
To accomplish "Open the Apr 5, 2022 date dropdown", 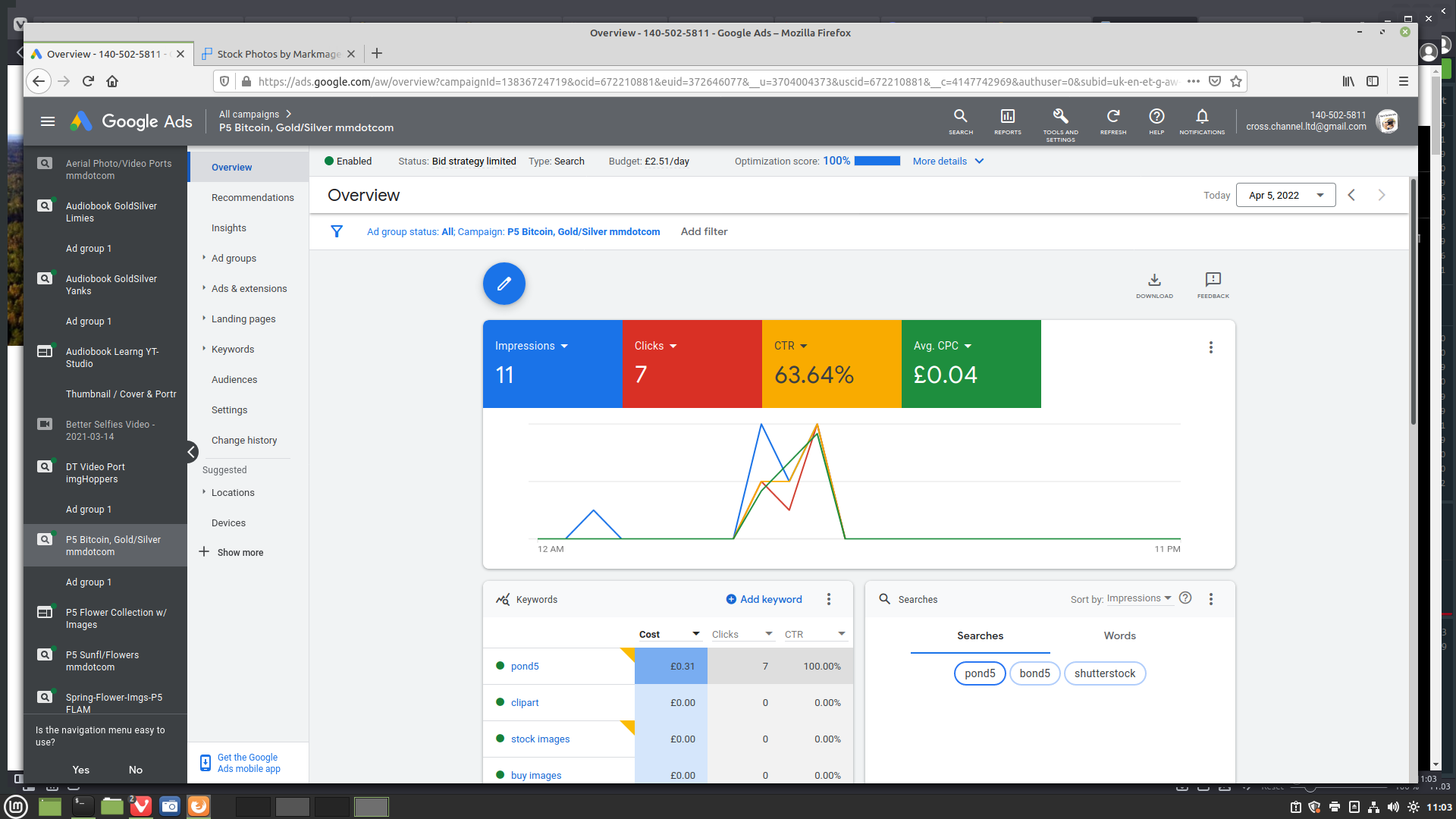I will click(1285, 195).
